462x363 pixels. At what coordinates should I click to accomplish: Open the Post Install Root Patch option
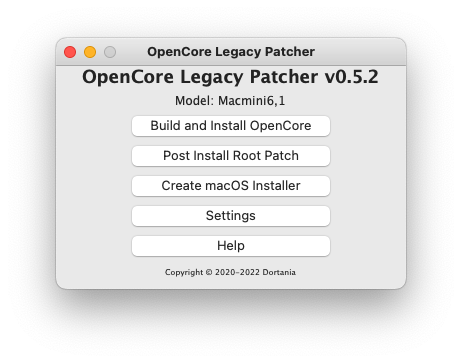tap(231, 156)
